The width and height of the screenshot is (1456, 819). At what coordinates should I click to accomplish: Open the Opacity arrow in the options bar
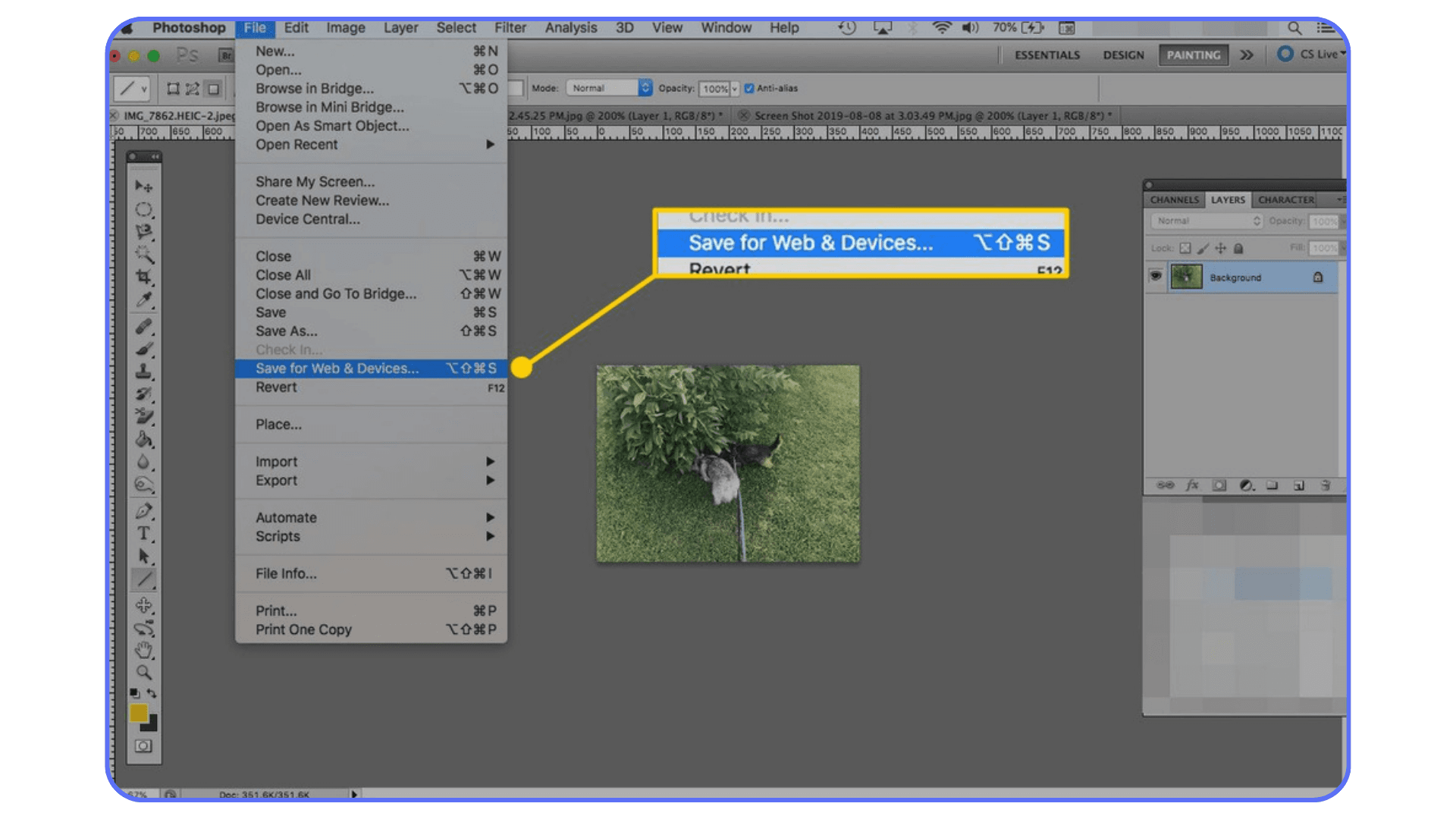(734, 89)
